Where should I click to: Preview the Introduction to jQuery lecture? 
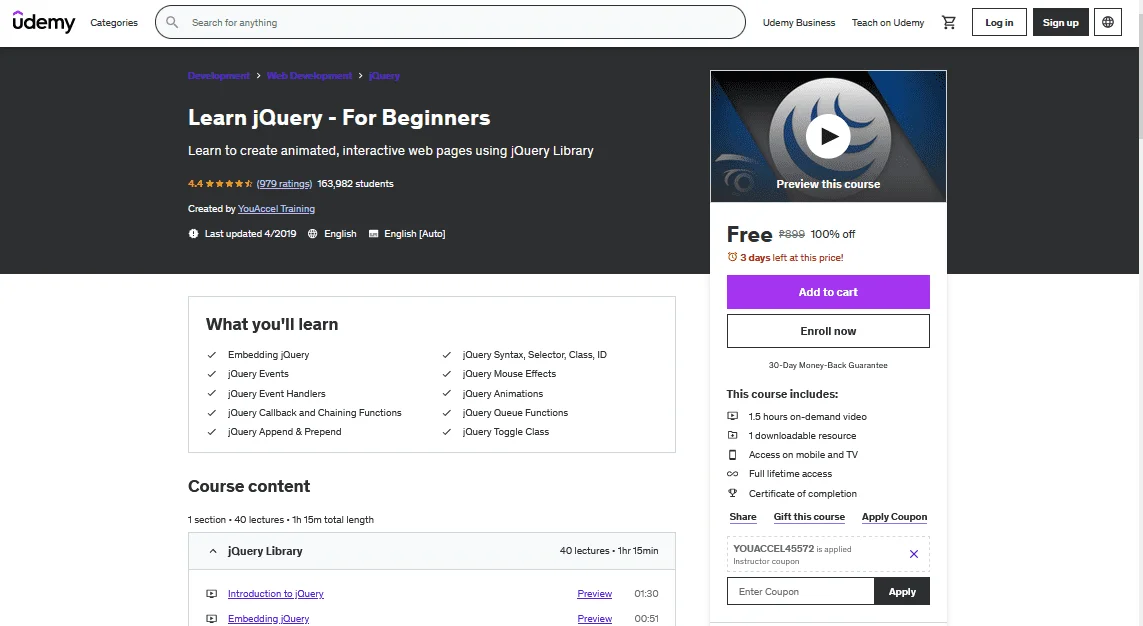point(594,594)
